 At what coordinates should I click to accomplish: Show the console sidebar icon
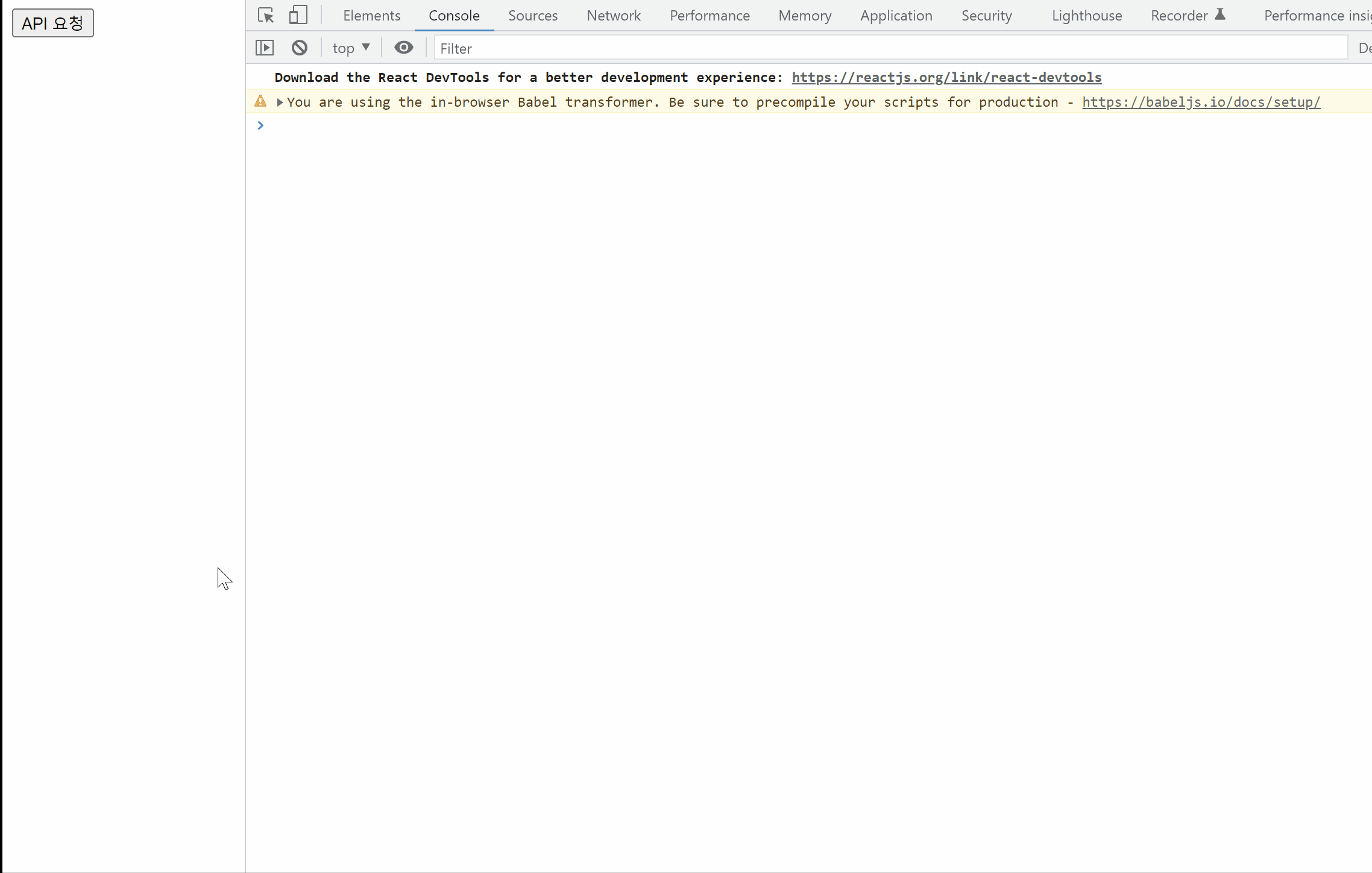coord(265,48)
